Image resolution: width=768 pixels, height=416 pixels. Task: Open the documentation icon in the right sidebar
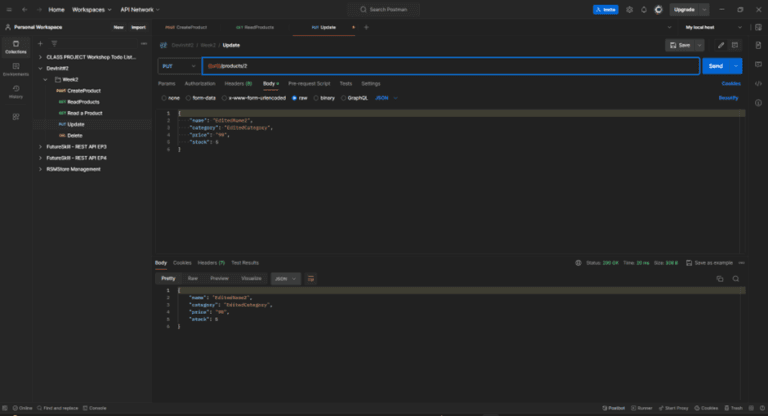coord(758,45)
